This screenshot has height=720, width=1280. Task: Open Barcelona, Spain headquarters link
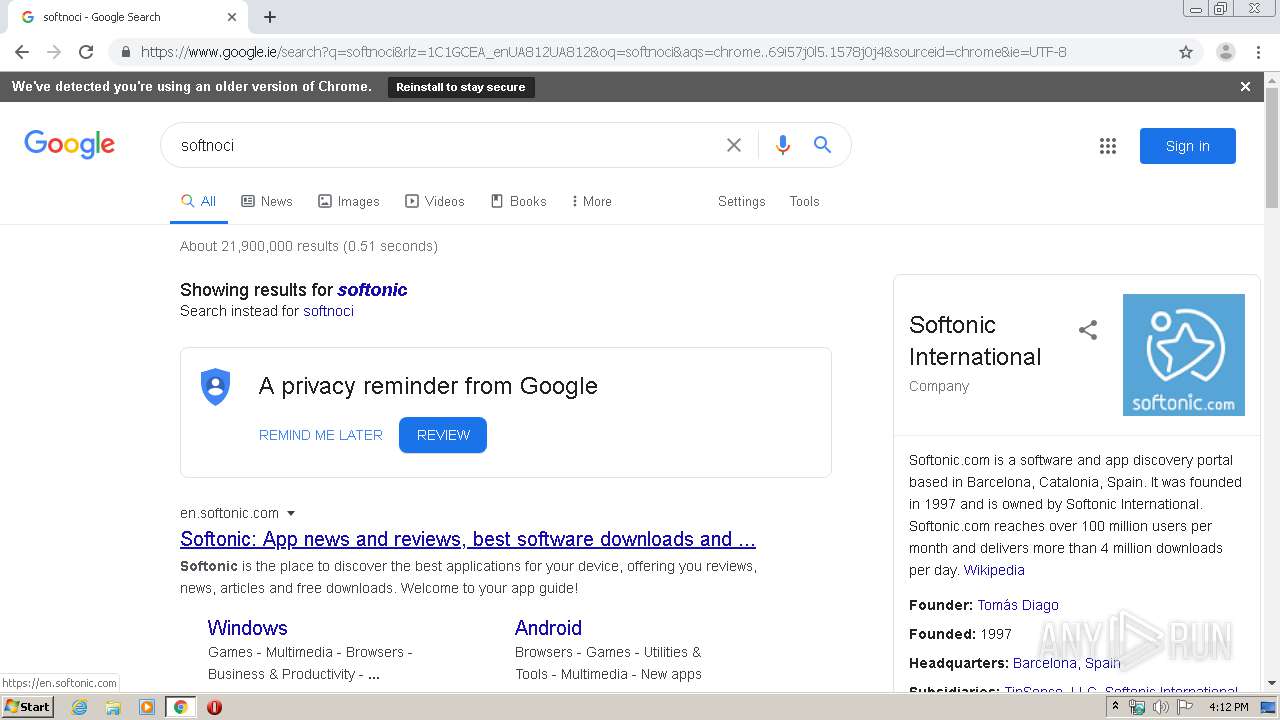click(x=1067, y=663)
